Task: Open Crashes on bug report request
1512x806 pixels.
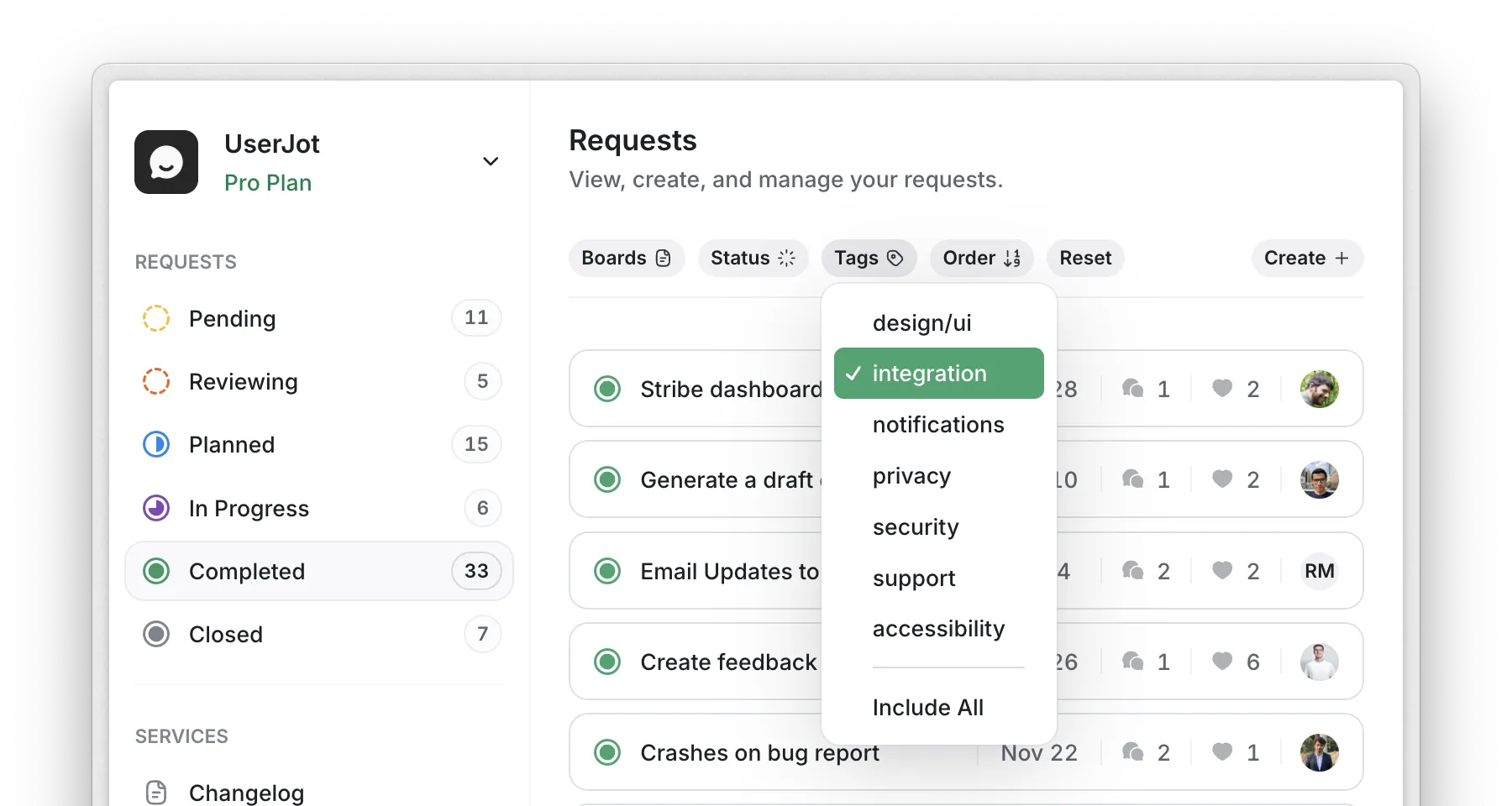Action: point(759,753)
